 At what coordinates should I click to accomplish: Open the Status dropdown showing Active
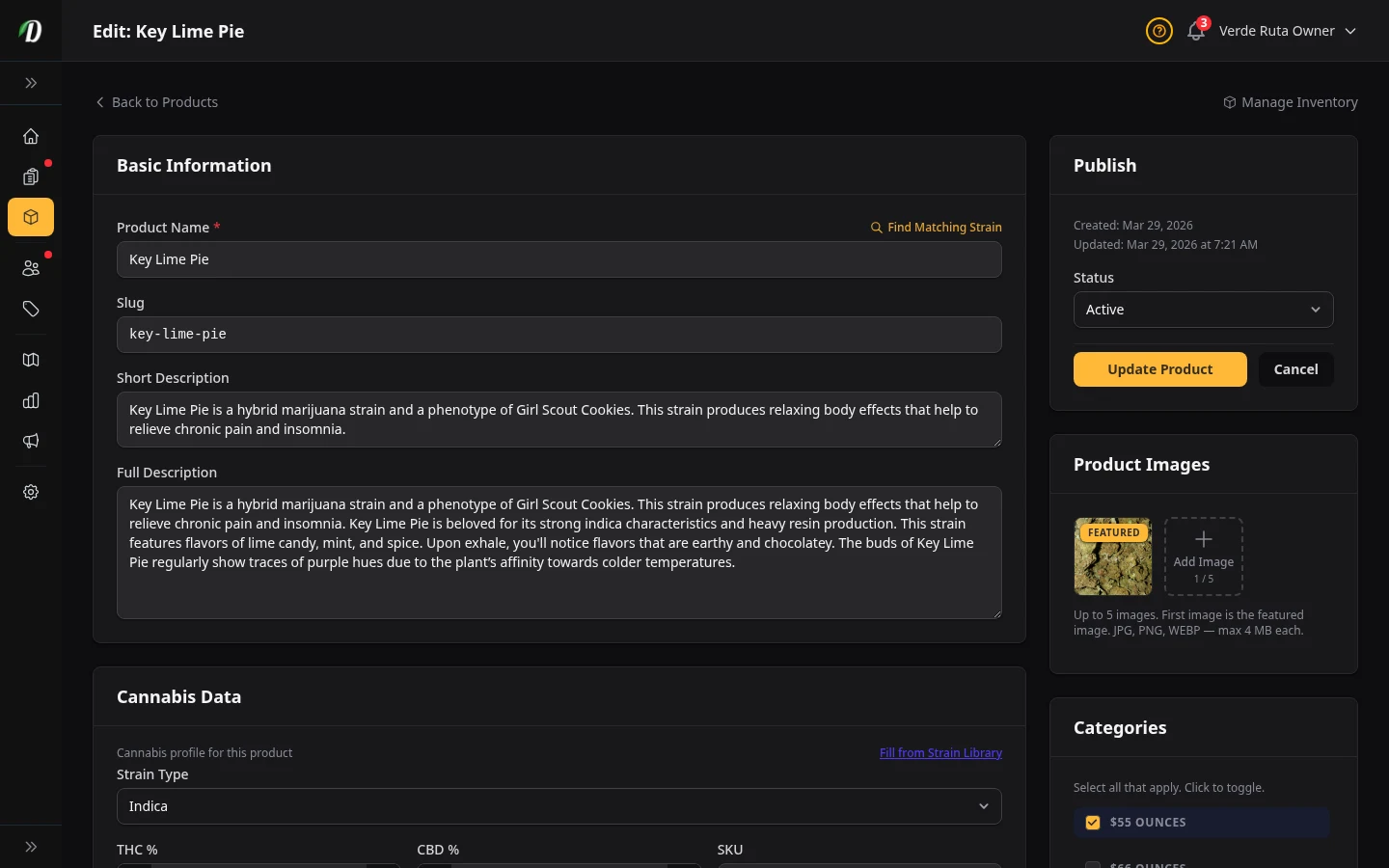1203,310
